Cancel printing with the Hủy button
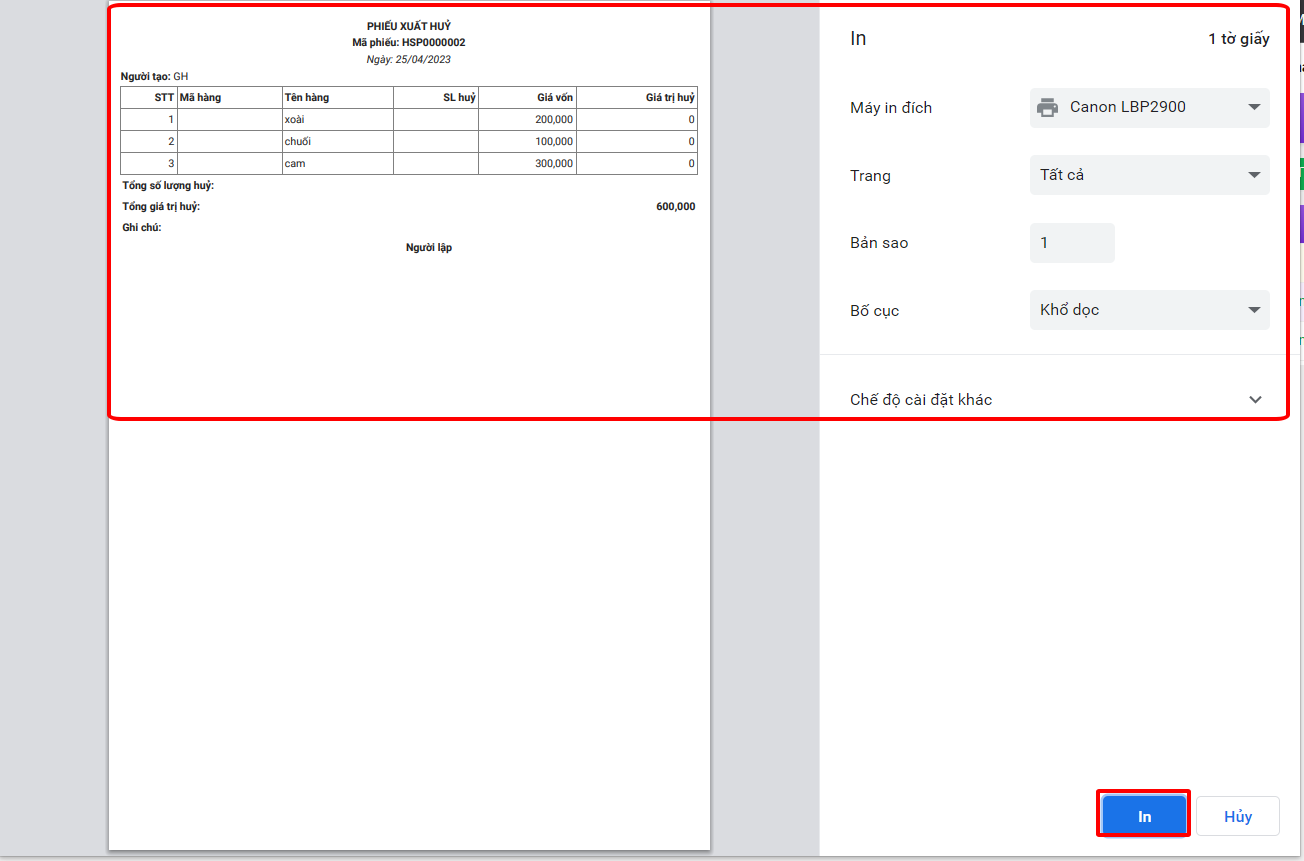The width and height of the screenshot is (1304, 861). pos(1238,816)
